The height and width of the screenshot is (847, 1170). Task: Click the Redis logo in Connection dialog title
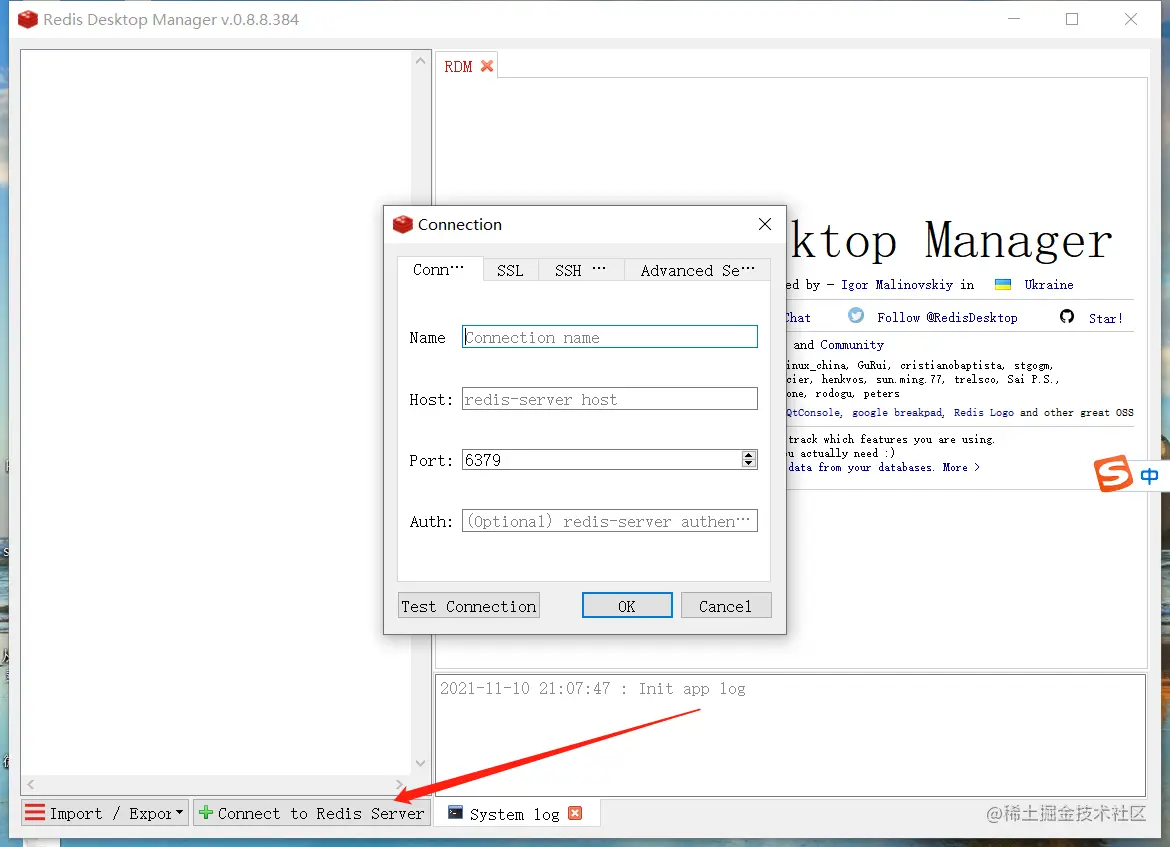[x=403, y=225]
